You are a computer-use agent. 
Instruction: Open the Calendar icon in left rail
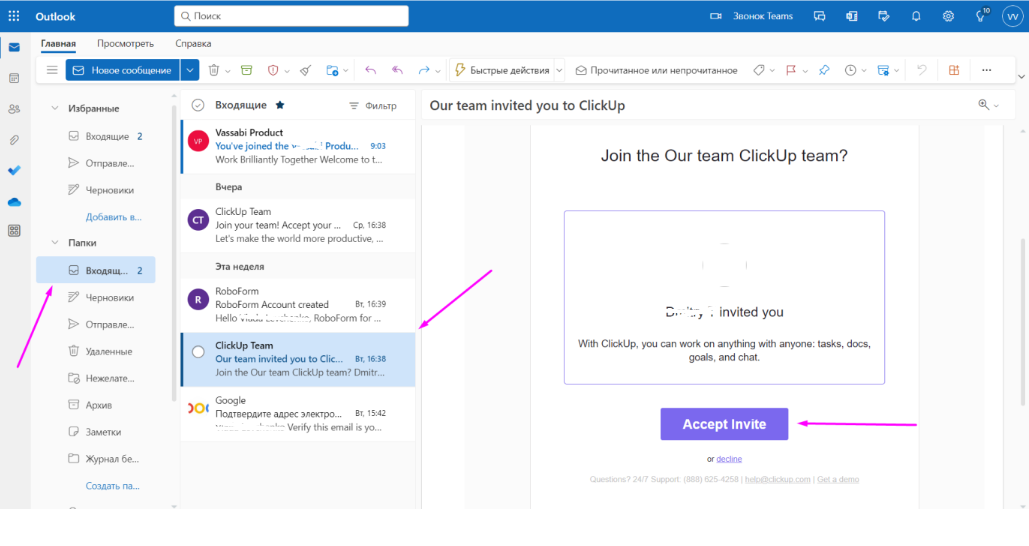point(14,78)
